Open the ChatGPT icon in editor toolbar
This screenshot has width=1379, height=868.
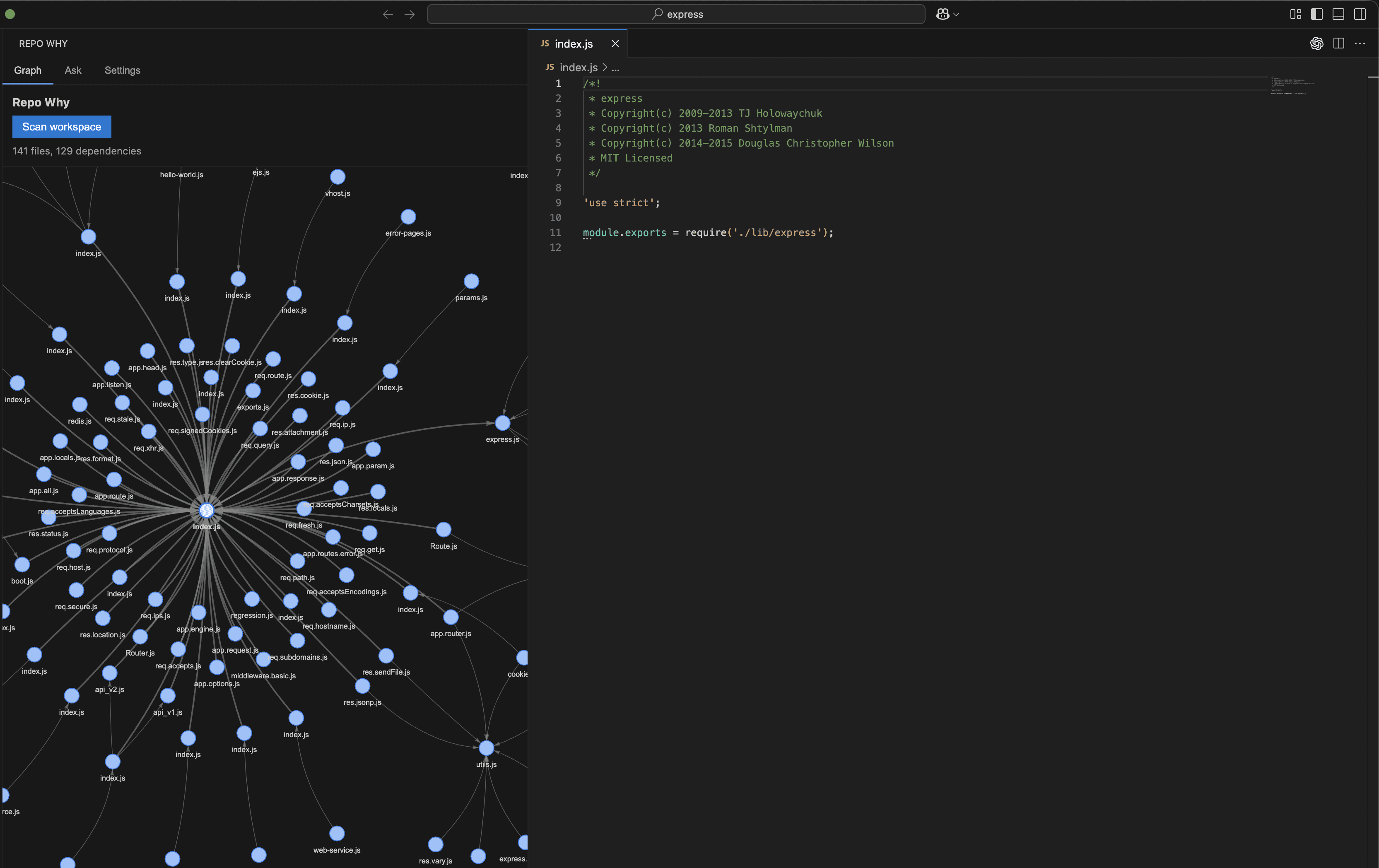pyautogui.click(x=1316, y=43)
